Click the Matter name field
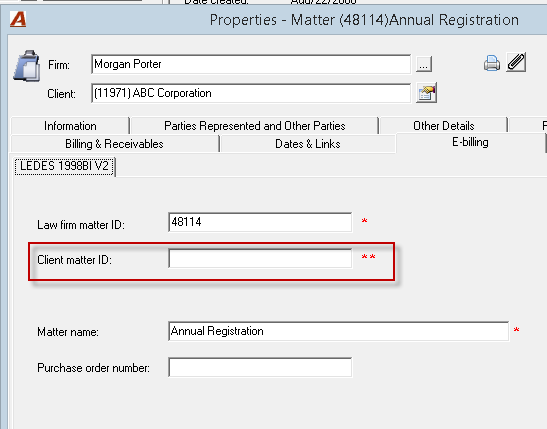The image size is (547, 429). [x=338, y=331]
